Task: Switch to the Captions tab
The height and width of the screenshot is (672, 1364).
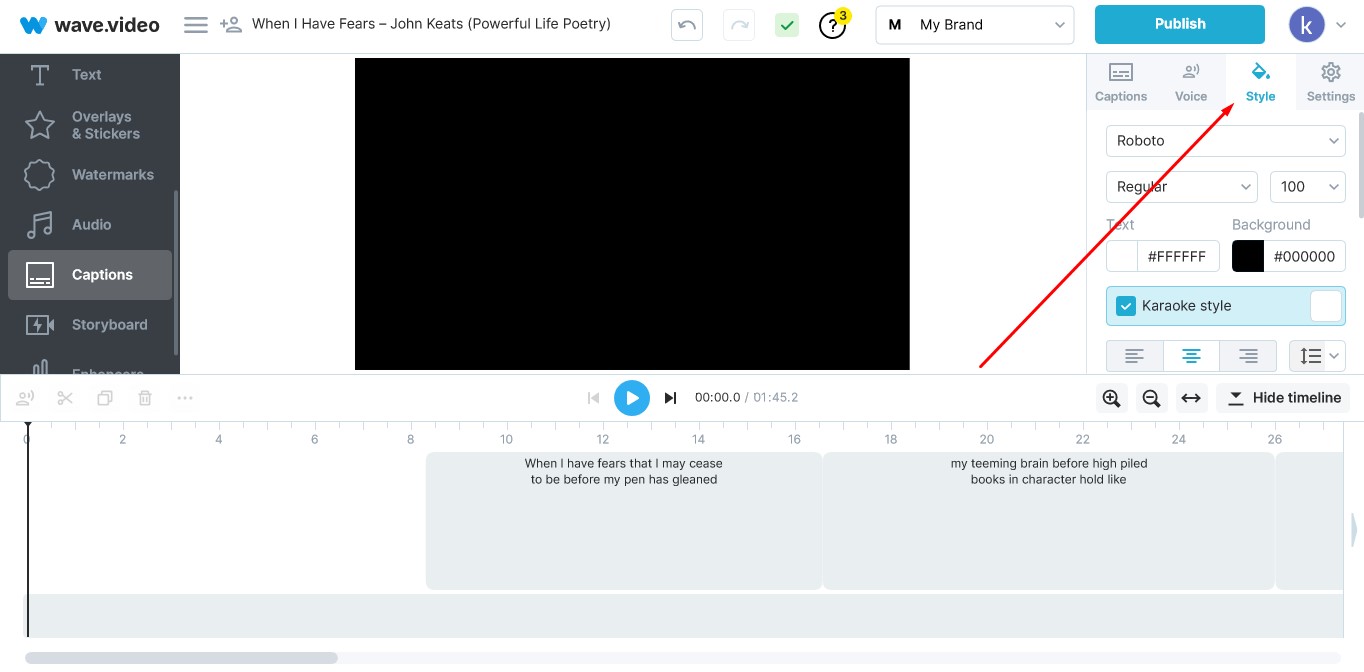Action: point(1121,82)
